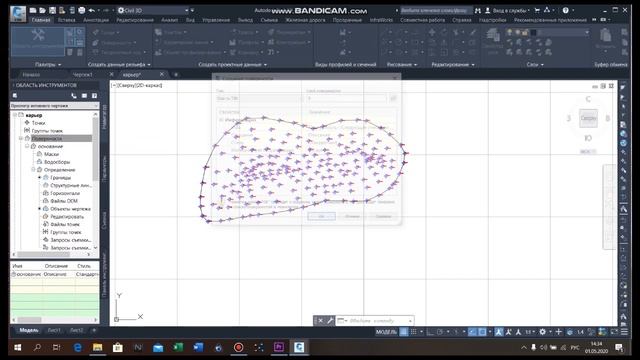Open the Аннотации ribbon tab

click(x=96, y=20)
